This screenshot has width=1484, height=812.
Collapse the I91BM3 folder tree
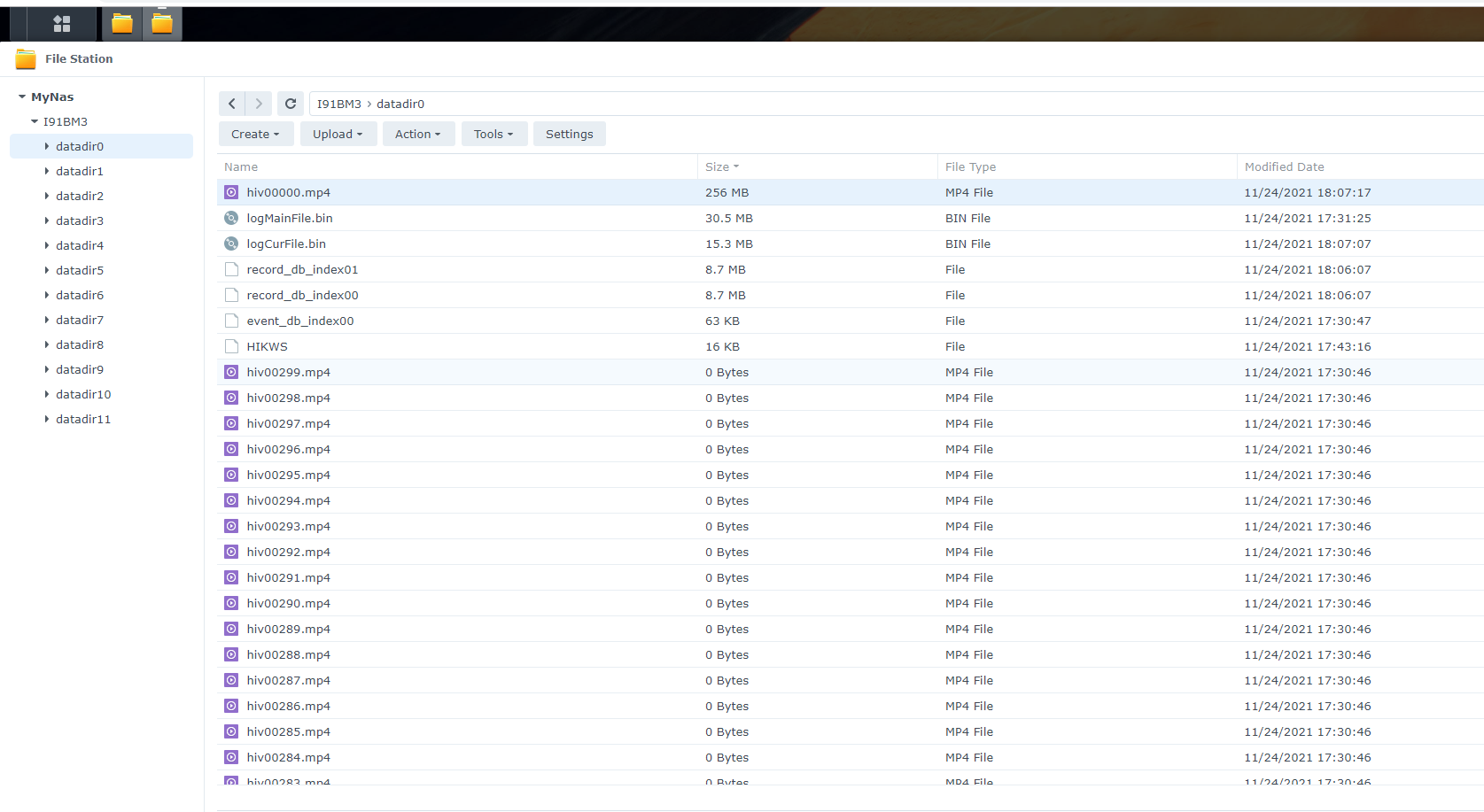(x=35, y=122)
